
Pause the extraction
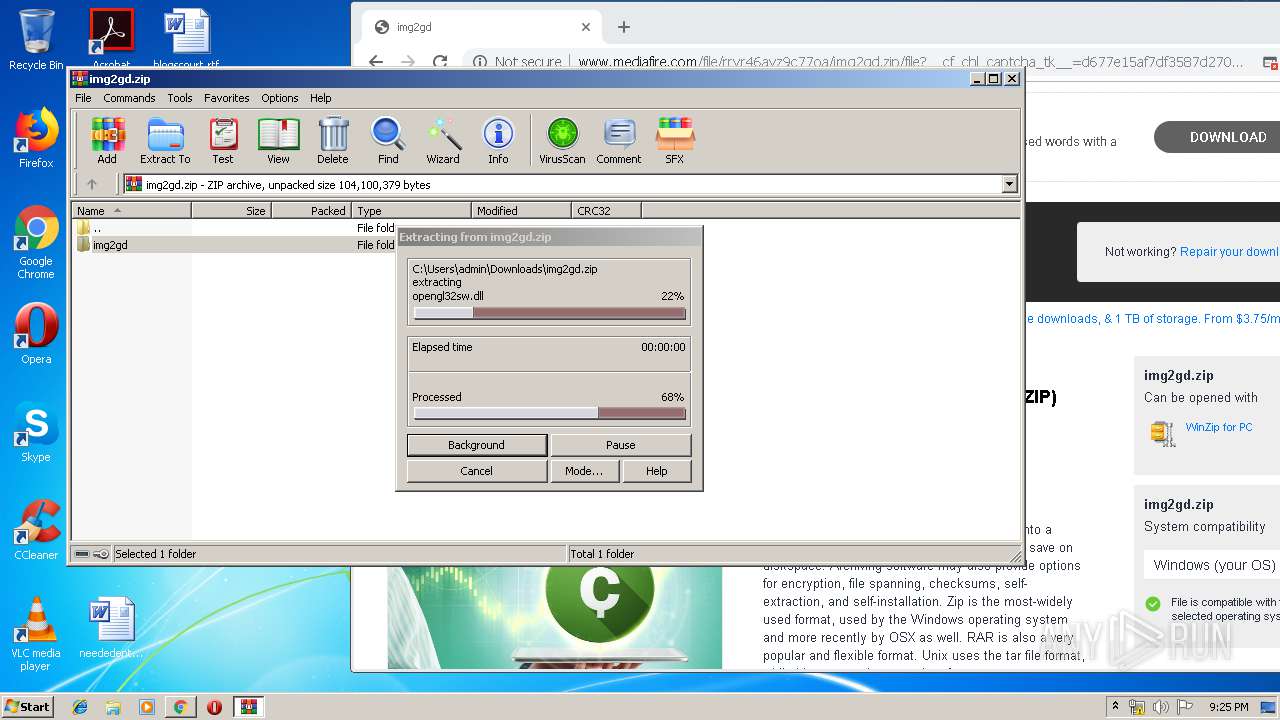(x=621, y=445)
